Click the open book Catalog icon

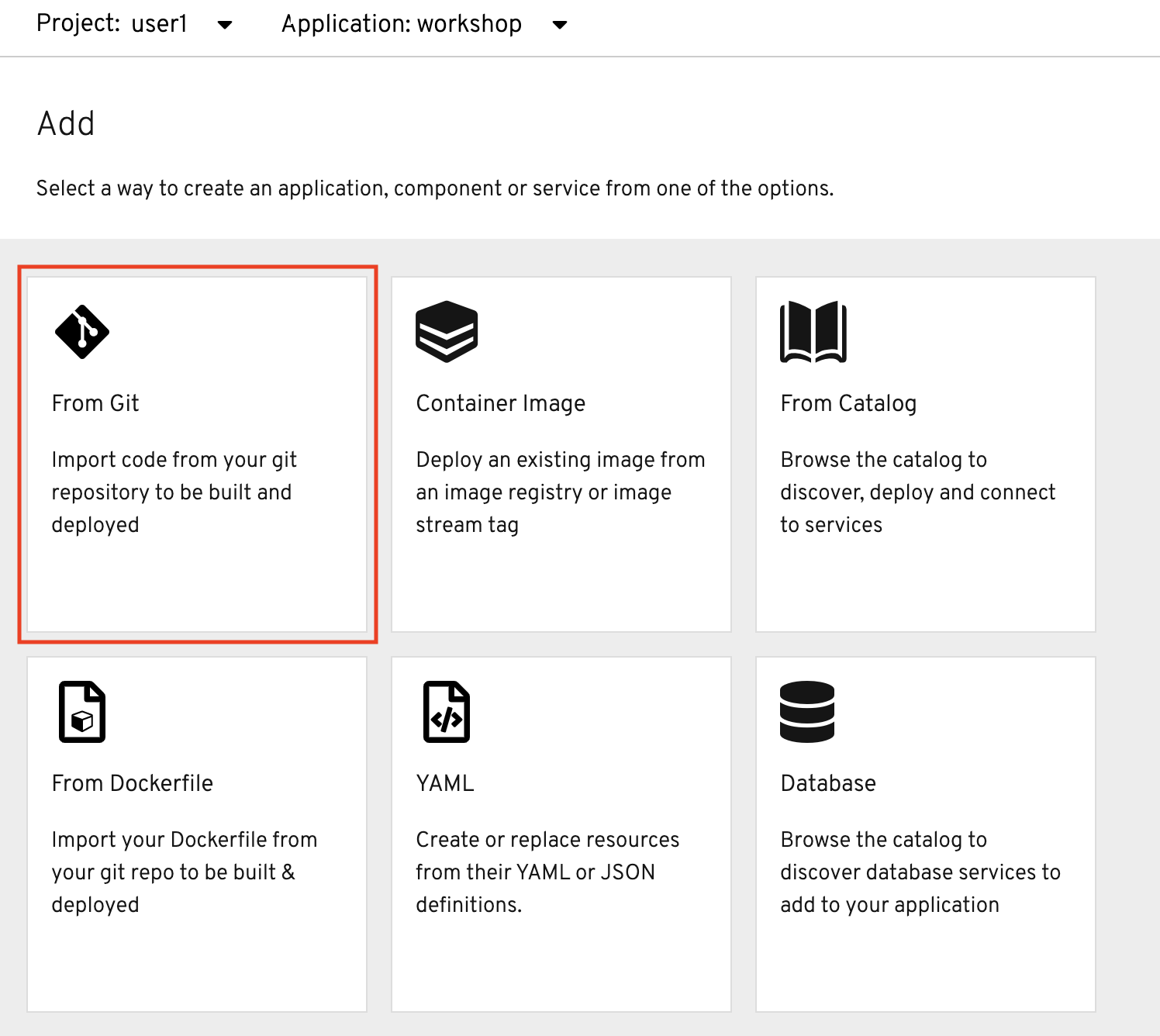click(813, 332)
